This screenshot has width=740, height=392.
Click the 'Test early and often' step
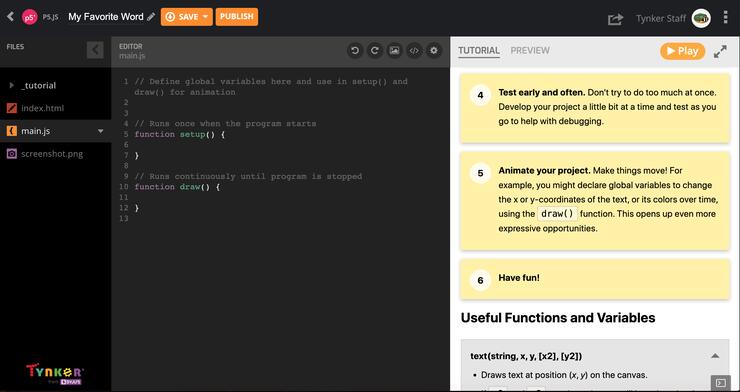595,108
